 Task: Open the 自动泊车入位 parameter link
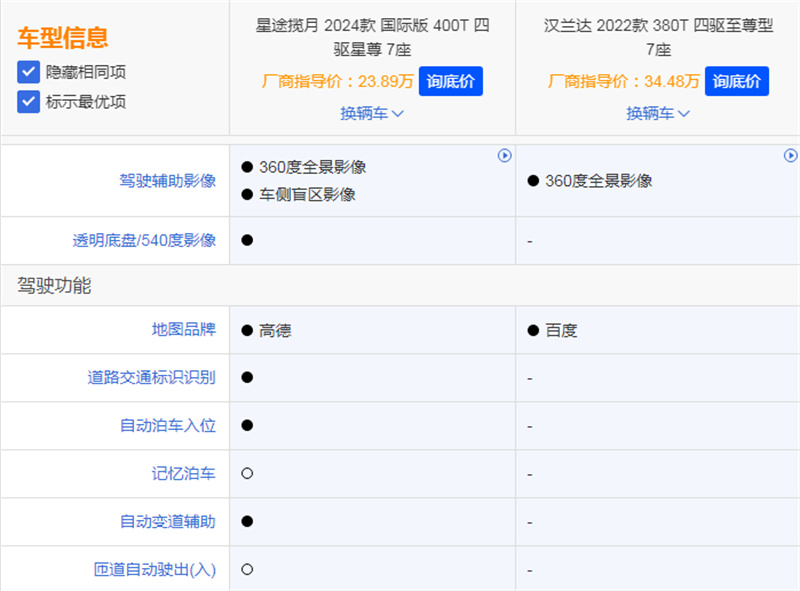coord(167,426)
